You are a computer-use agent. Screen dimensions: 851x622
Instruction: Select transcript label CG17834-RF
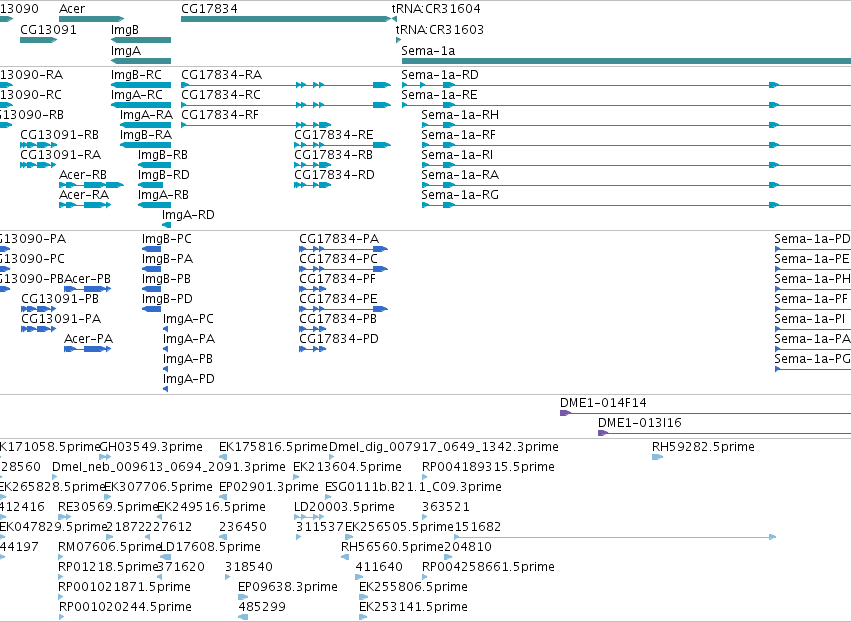tap(220, 115)
